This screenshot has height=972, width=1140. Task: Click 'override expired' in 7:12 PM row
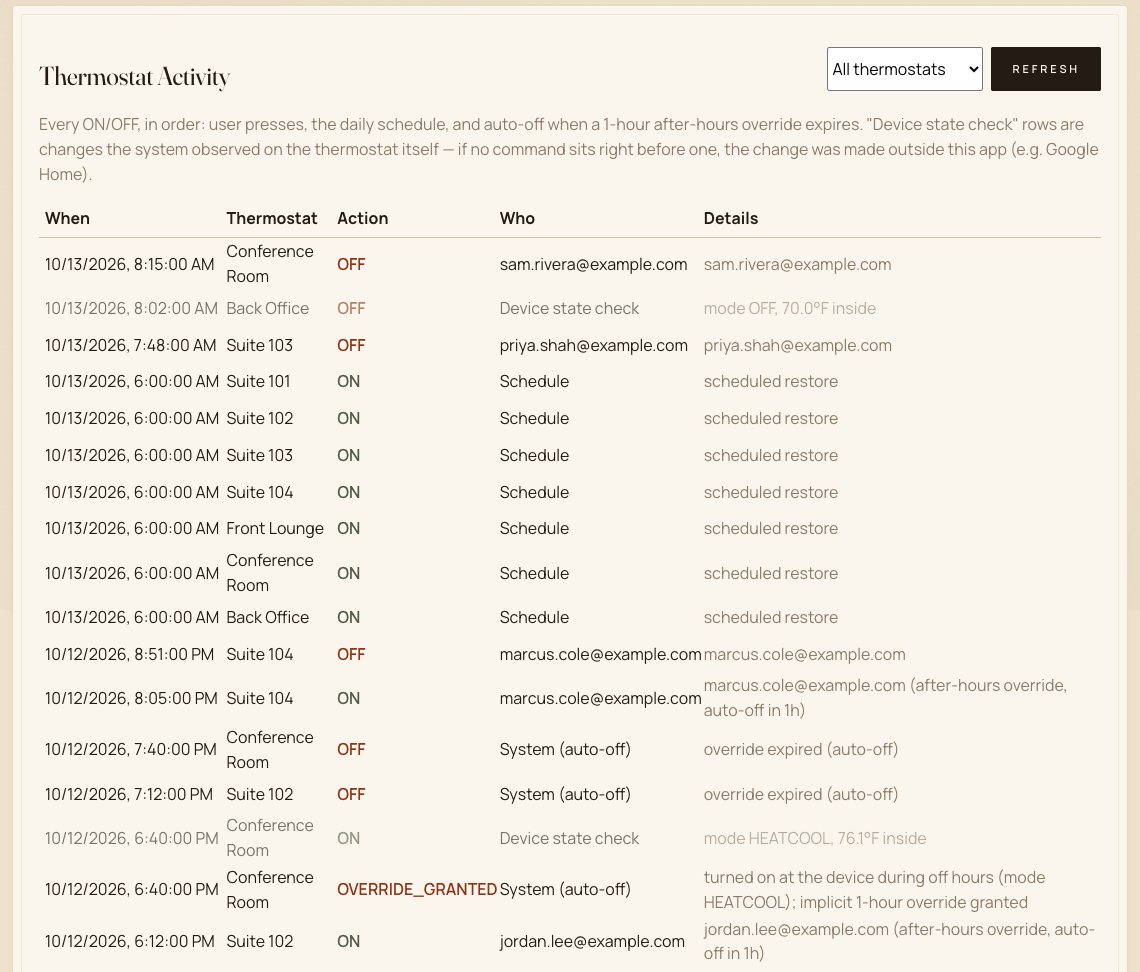800,794
